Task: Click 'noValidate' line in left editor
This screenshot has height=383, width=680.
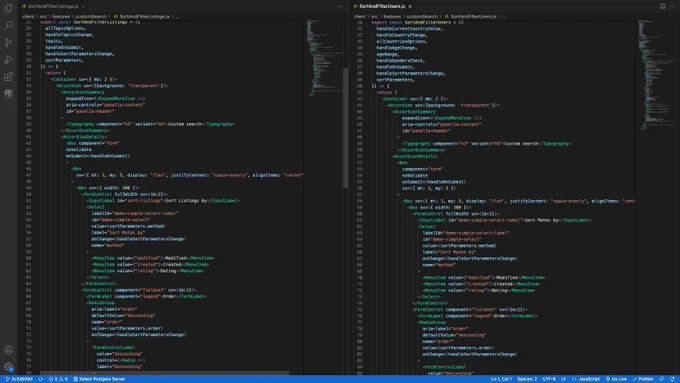Action: (x=78, y=150)
